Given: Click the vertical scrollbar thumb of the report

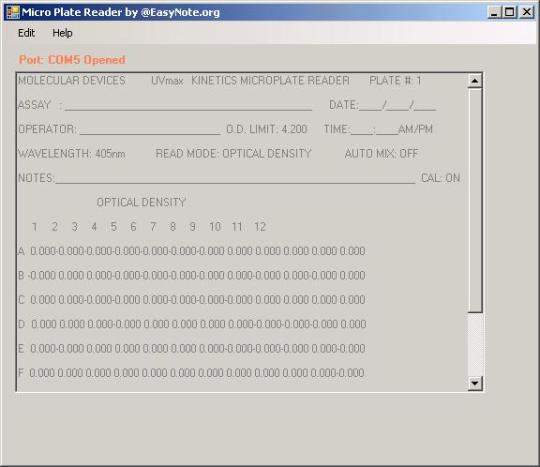Looking at the screenshot, I should pyautogui.click(x=475, y=200).
